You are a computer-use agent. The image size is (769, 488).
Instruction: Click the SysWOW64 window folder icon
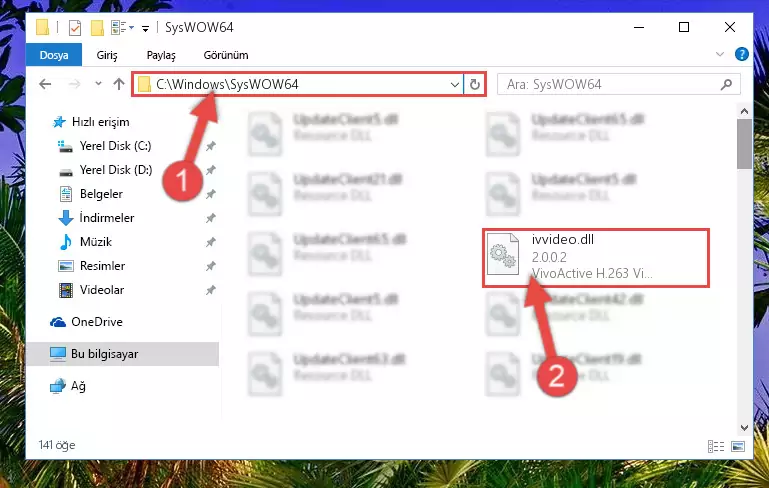click(x=43, y=27)
